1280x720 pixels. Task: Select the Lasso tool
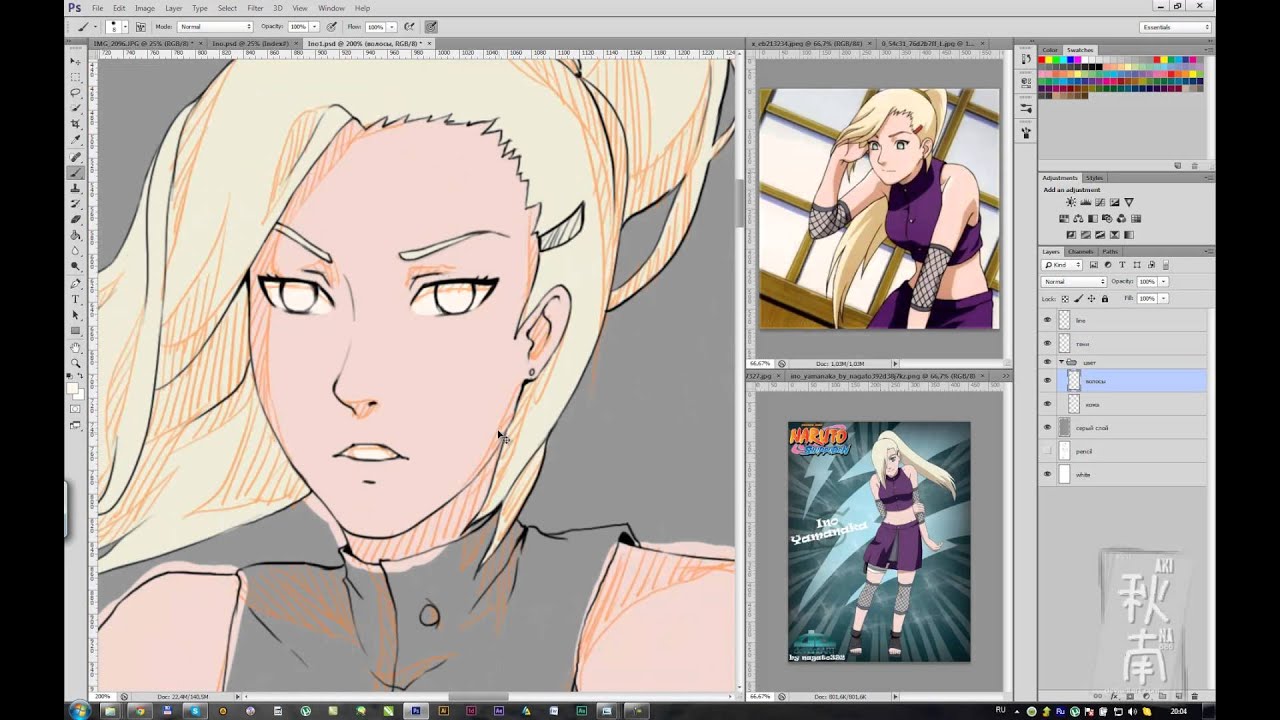[76, 91]
